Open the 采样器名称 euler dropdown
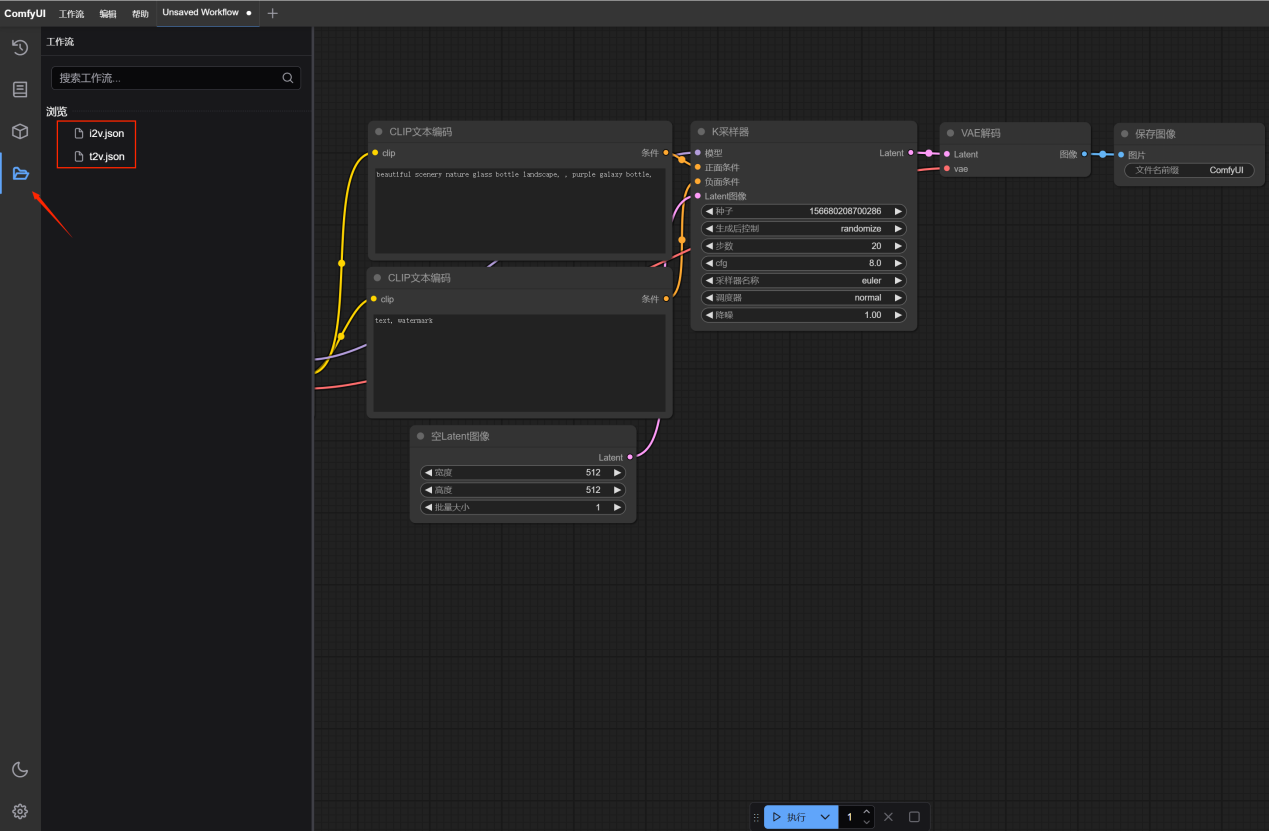The height and width of the screenshot is (831, 1269). pos(803,281)
